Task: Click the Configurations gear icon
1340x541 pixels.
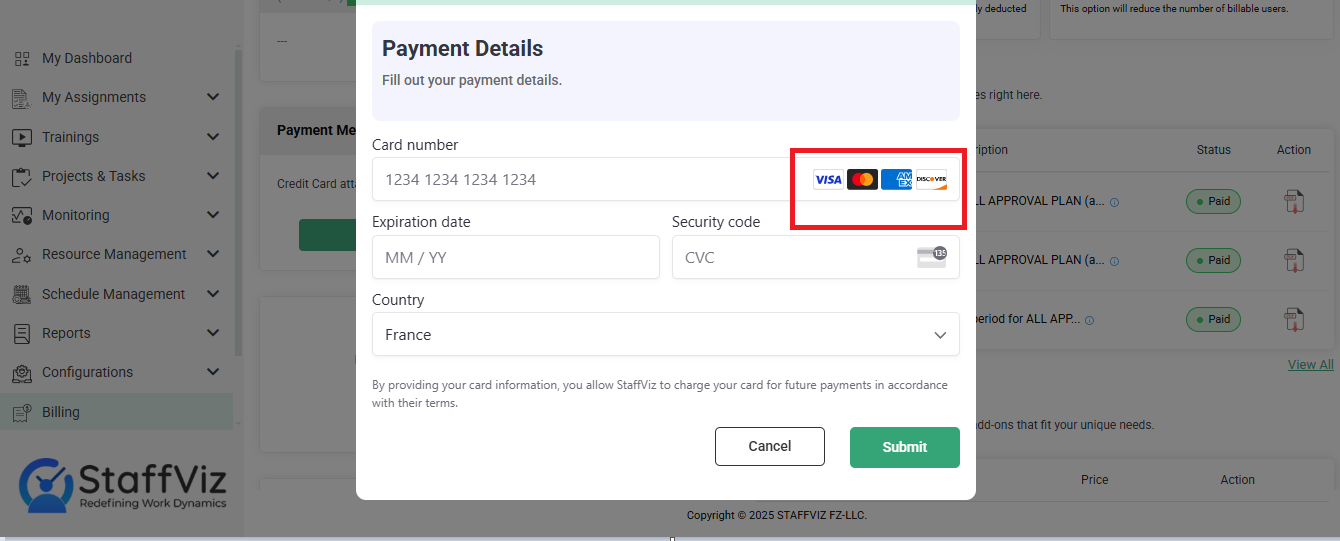Action: tap(22, 373)
